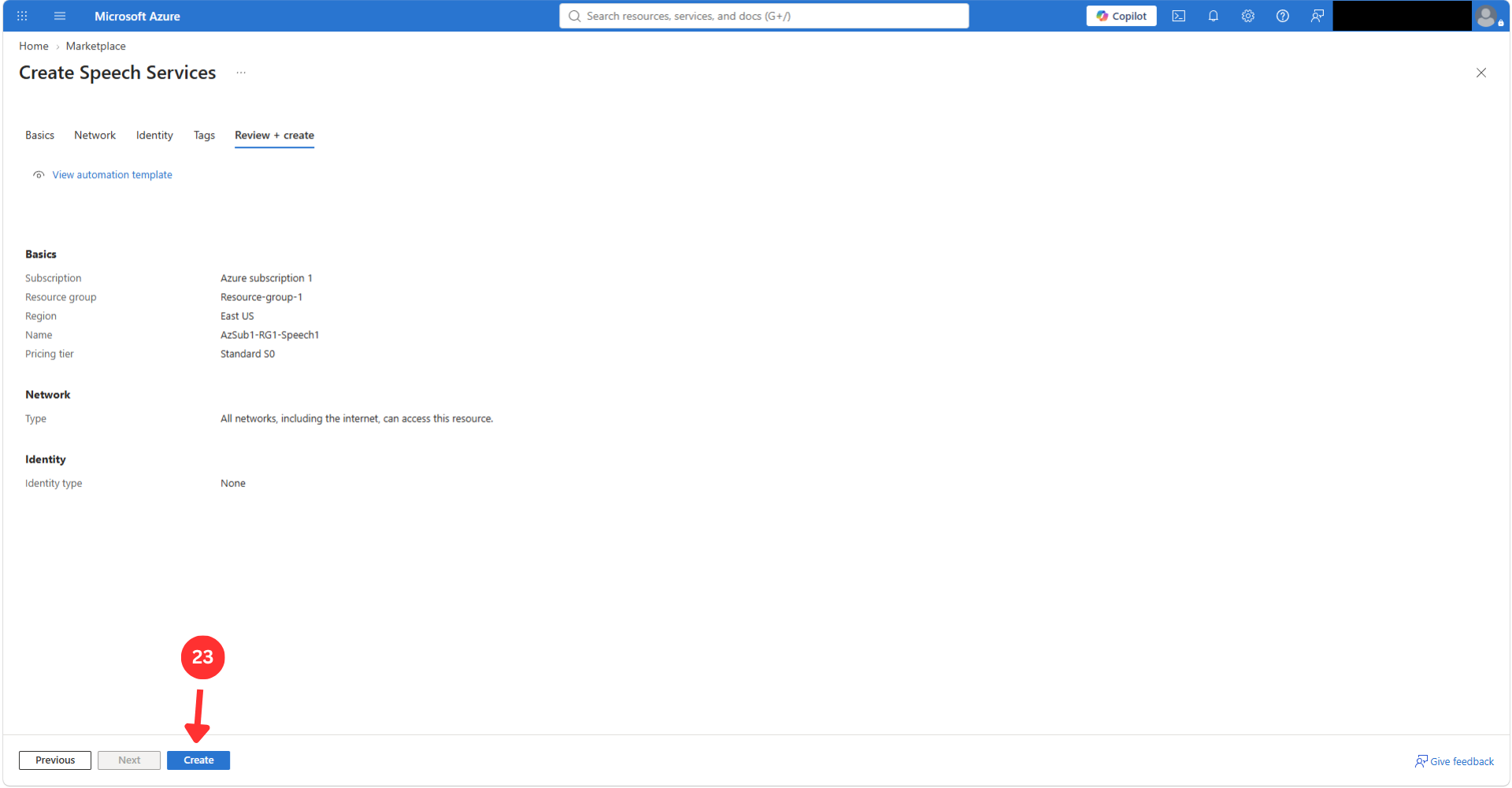
Task: Click the Previous button
Action: coord(55,760)
